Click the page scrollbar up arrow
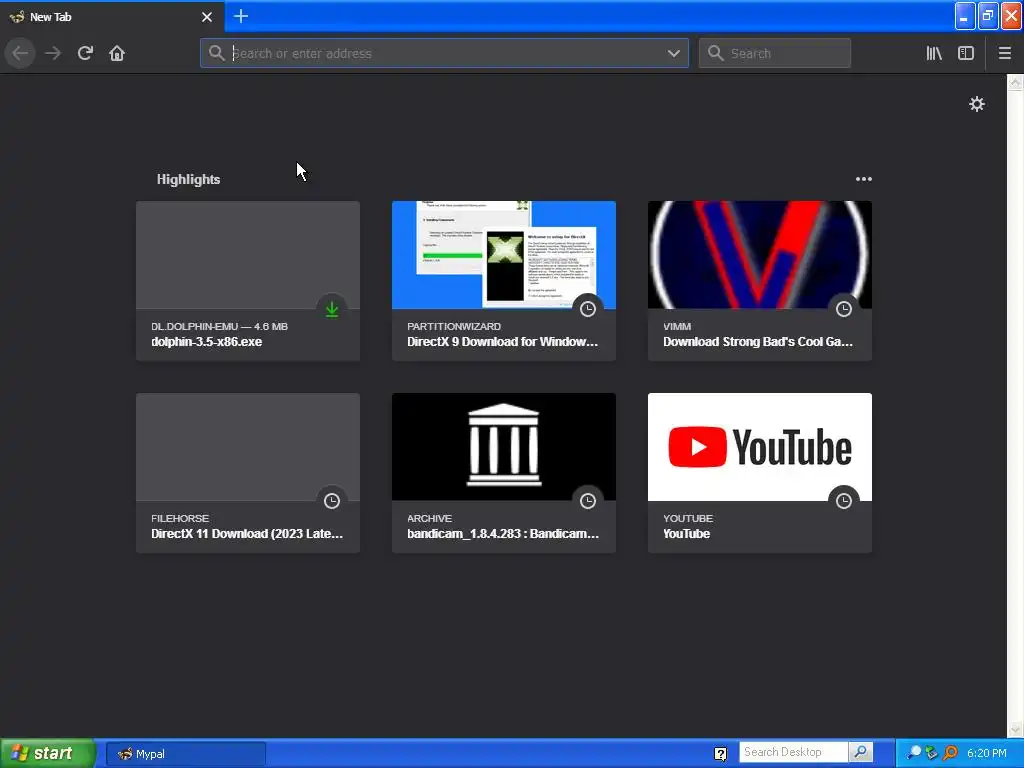1024x768 pixels. coord(1016,82)
